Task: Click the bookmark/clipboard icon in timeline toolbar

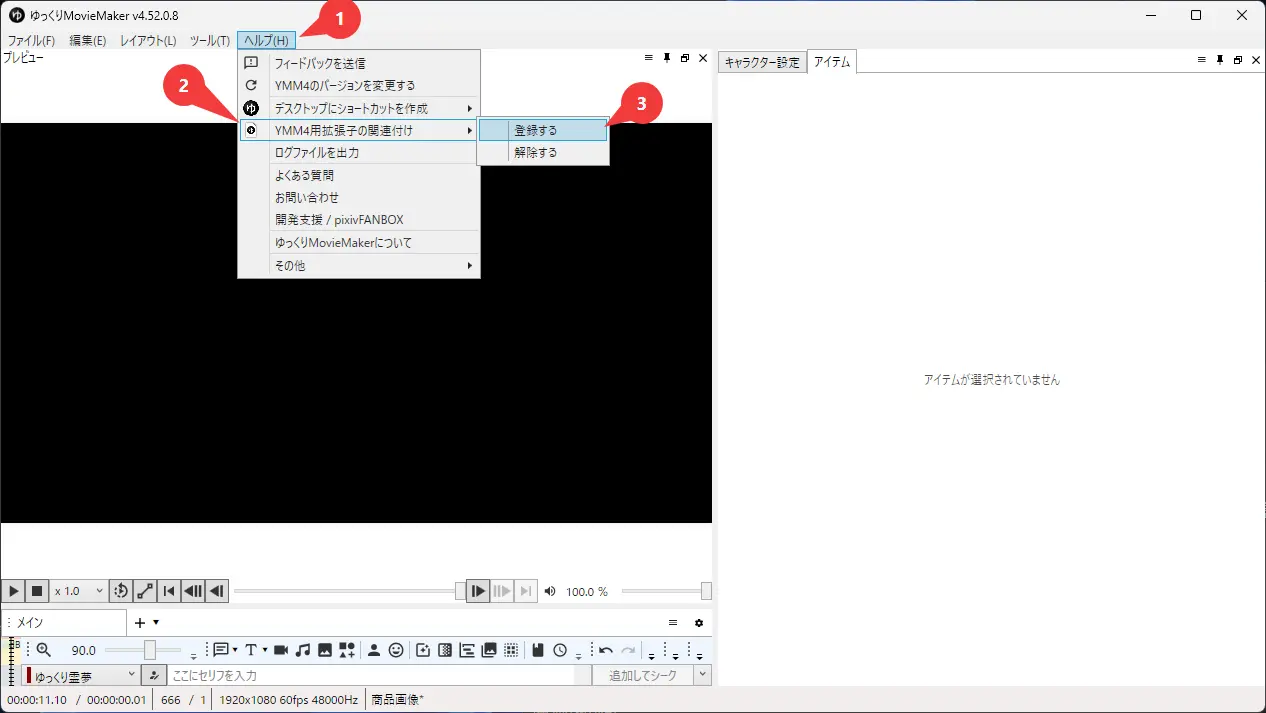Action: [538, 650]
